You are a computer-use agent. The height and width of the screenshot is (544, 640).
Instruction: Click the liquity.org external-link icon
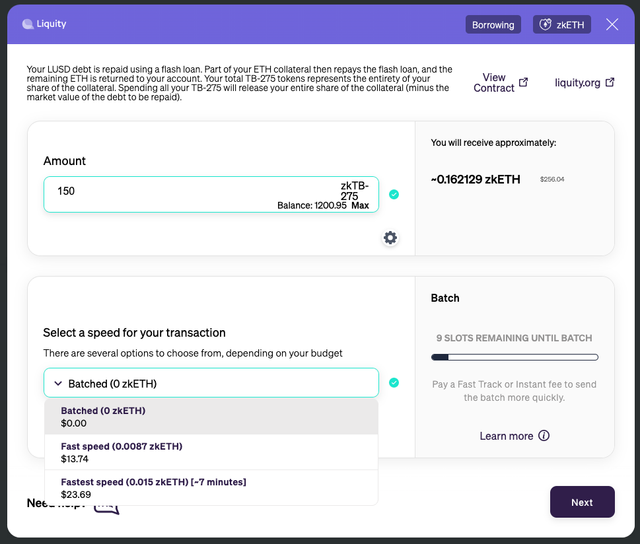[x=610, y=82]
